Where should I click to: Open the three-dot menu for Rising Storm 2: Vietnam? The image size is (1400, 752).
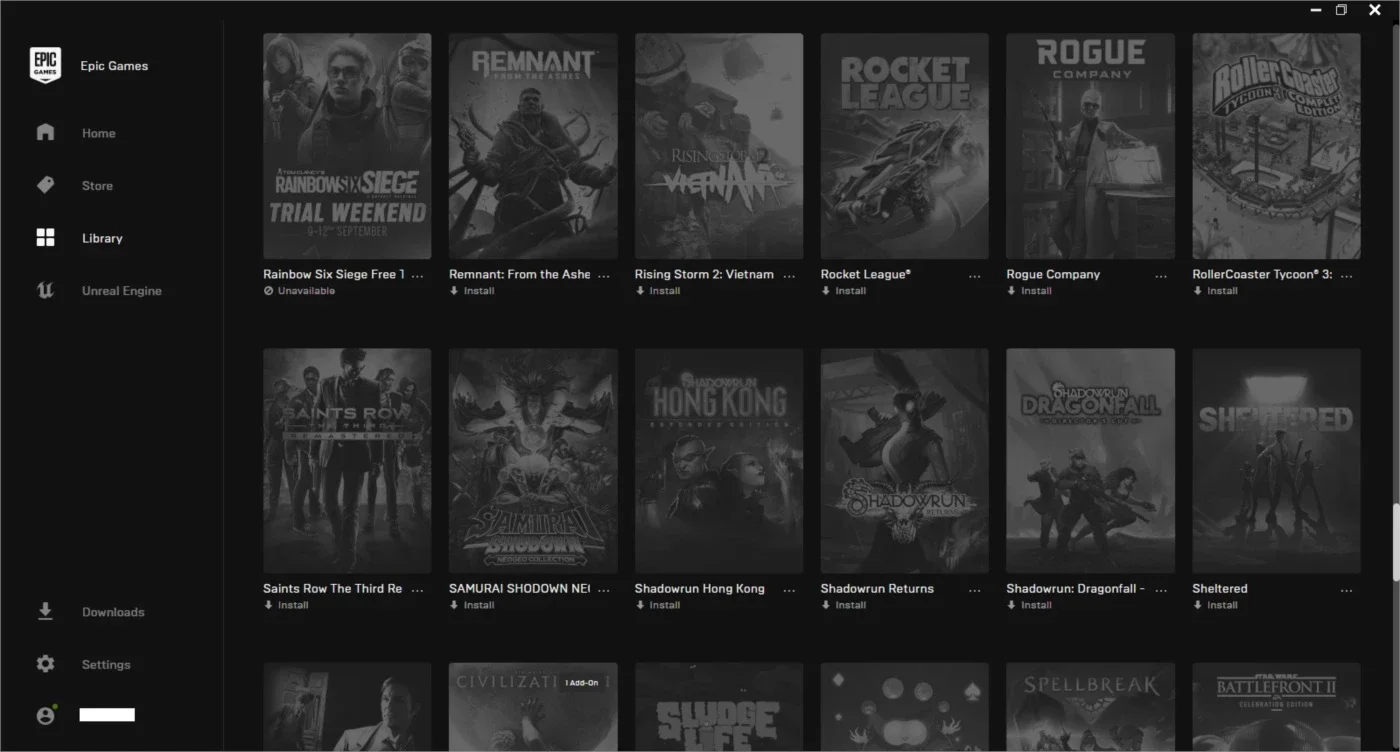tap(789, 275)
